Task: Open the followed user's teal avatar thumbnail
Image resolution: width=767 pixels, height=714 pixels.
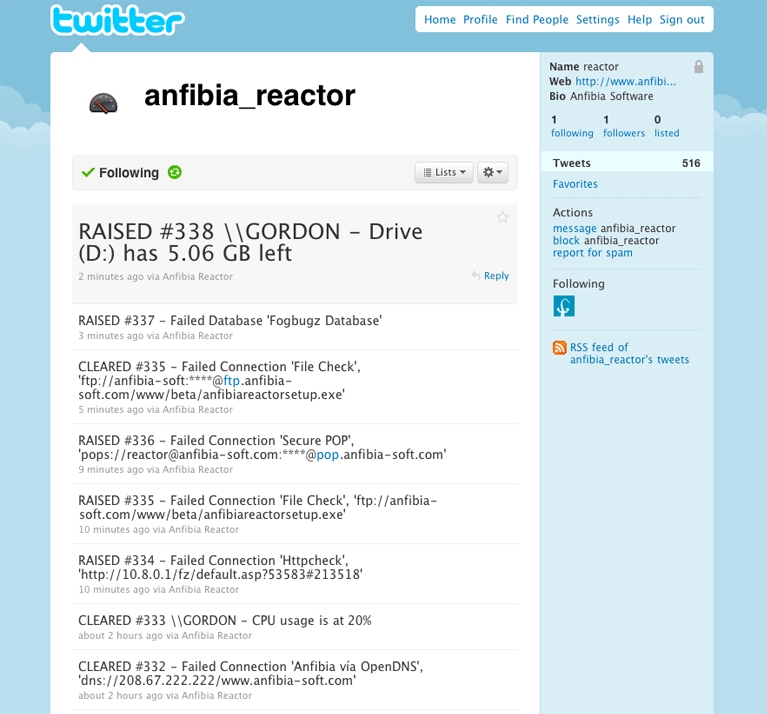Action: 564,306
